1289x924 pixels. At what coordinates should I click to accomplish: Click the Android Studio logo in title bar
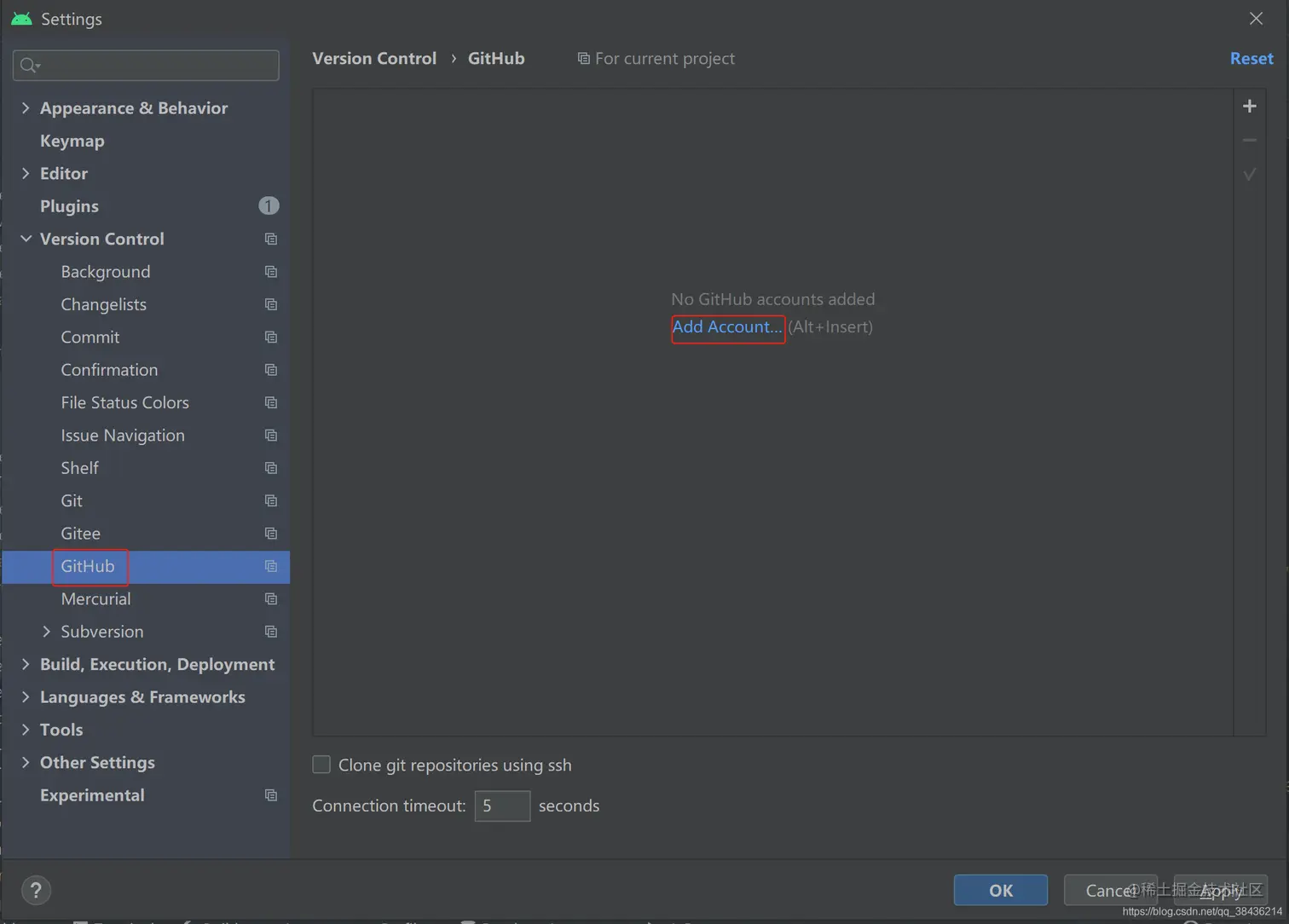point(21,19)
